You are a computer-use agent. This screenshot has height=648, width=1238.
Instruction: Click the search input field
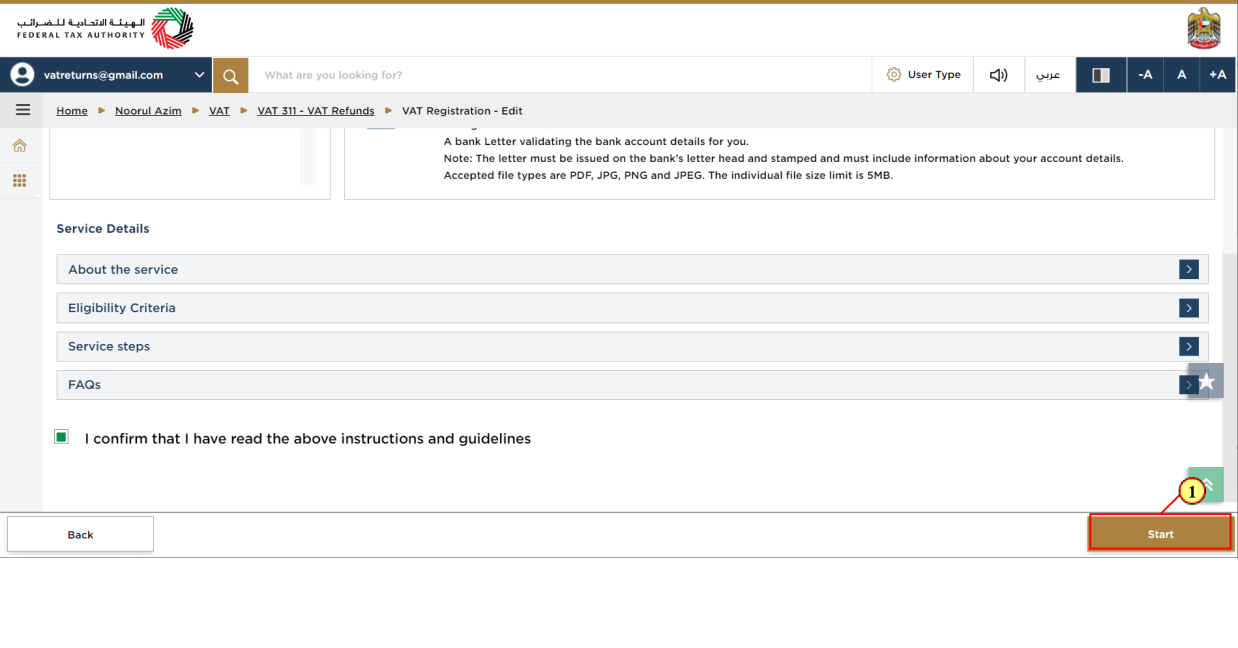[x=560, y=75]
